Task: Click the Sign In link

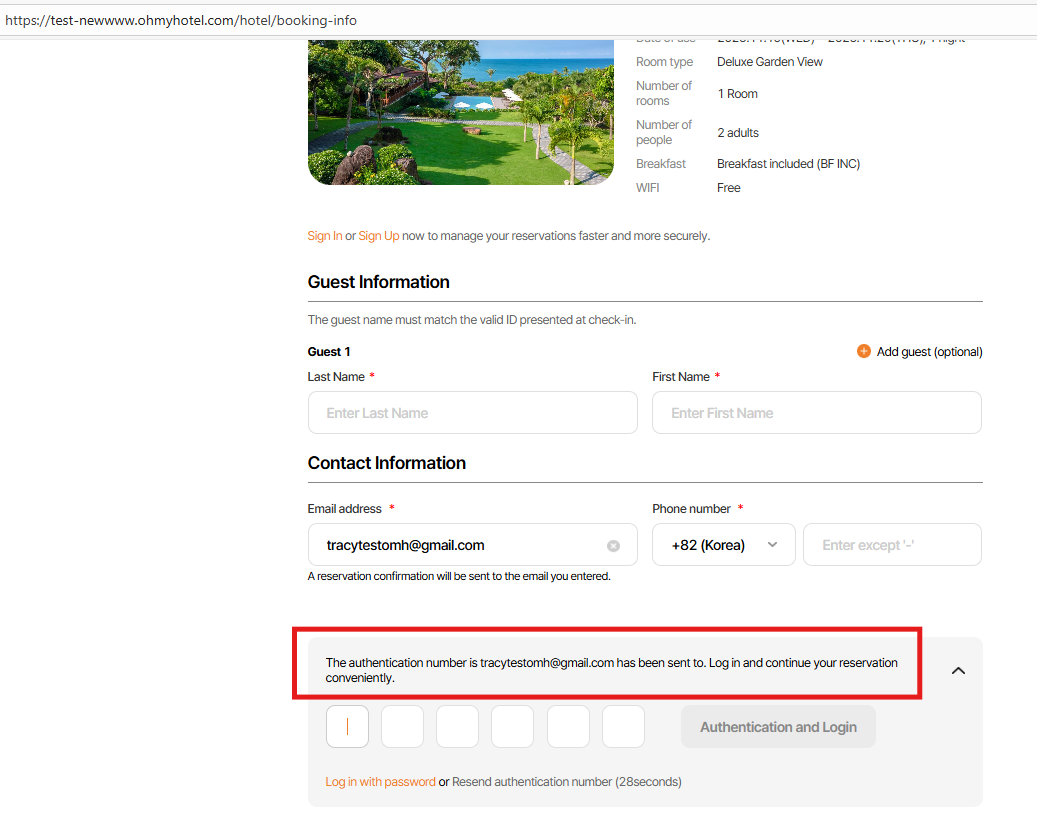Action: coord(325,236)
